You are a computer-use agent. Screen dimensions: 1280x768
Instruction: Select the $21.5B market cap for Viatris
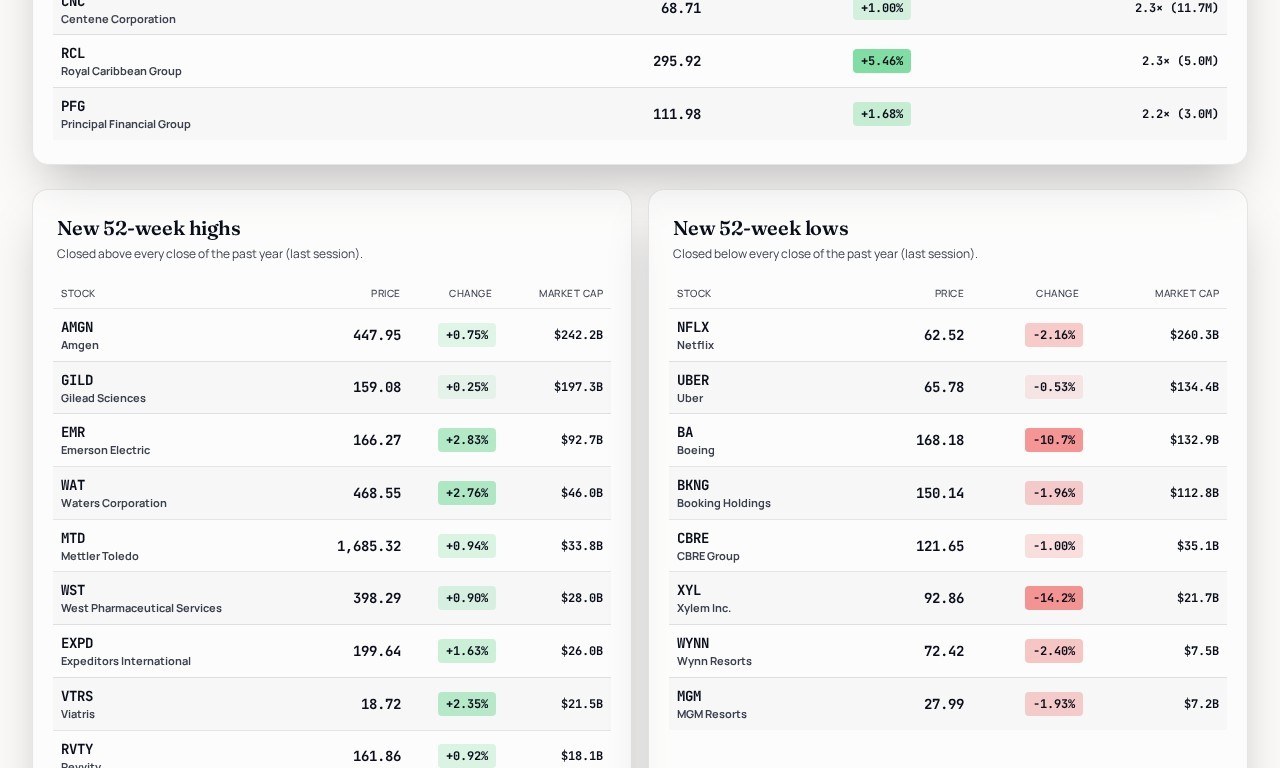pyautogui.click(x=582, y=704)
